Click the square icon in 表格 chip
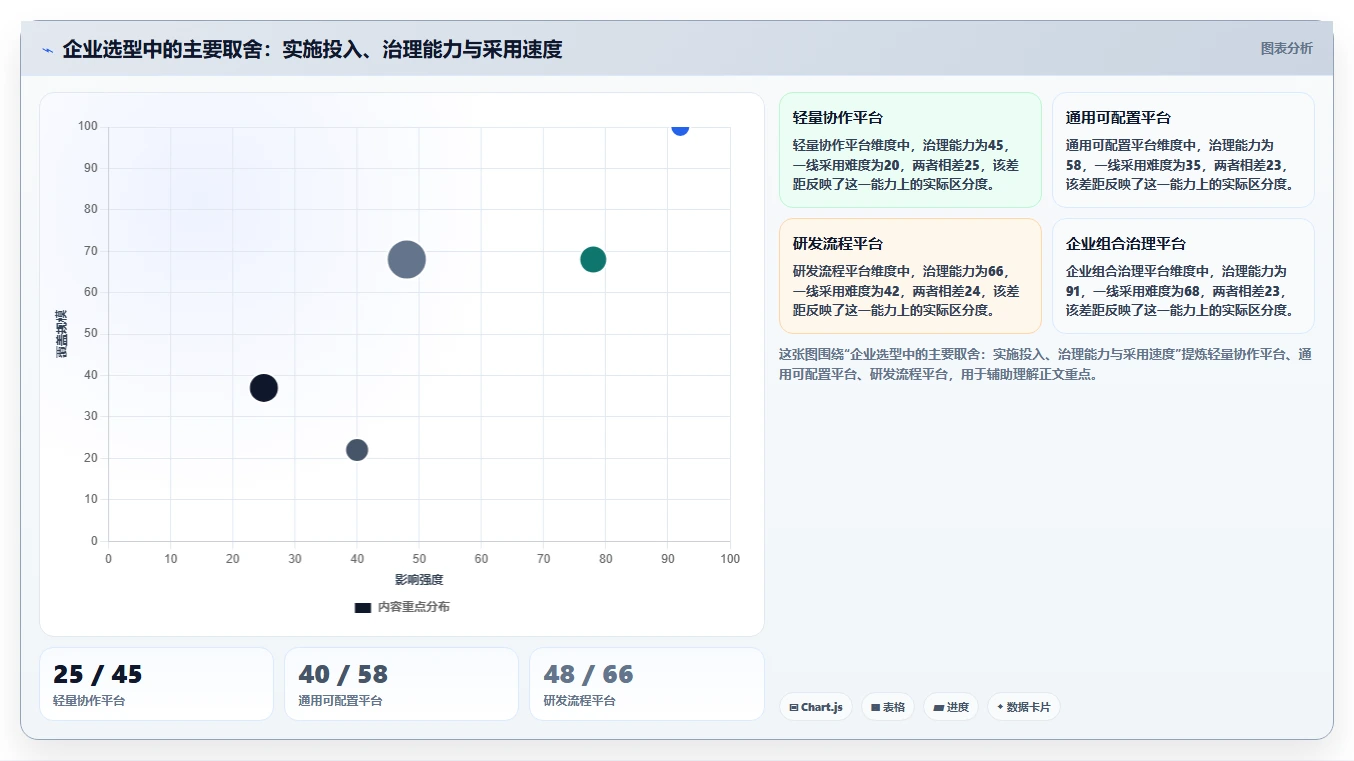The height and width of the screenshot is (761, 1354). click(x=875, y=707)
